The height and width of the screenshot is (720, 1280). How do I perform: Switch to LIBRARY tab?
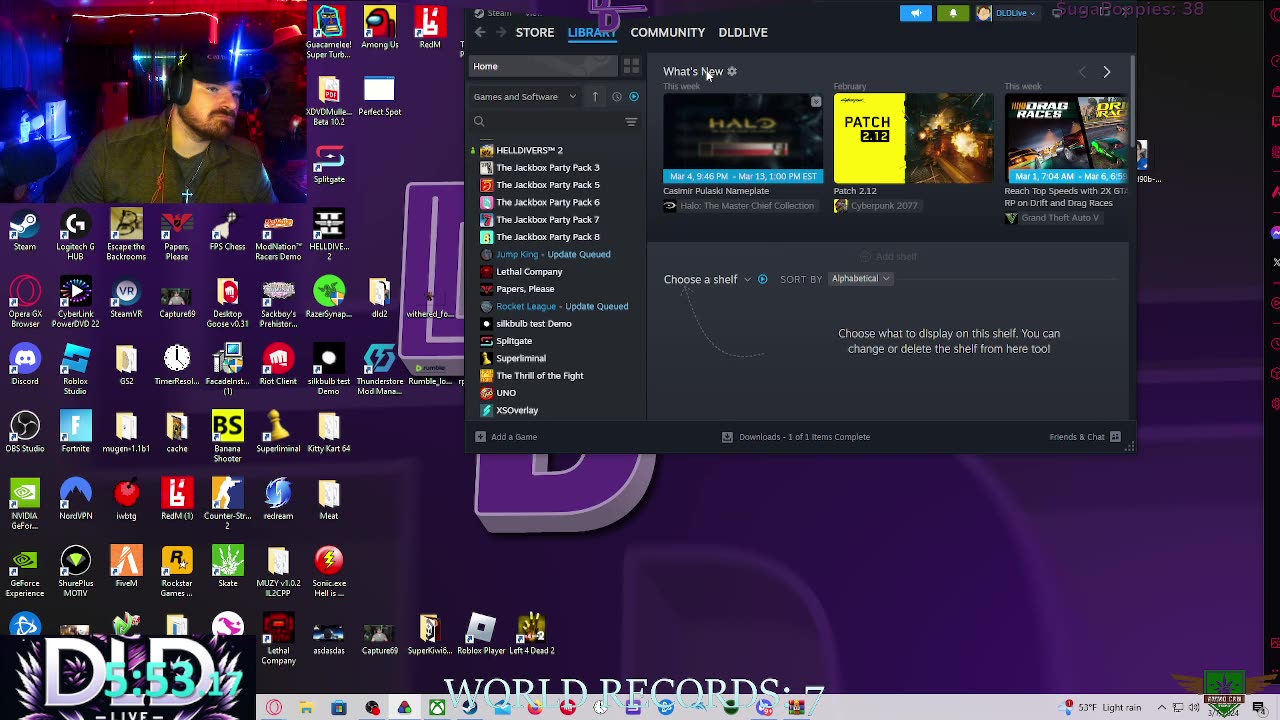(x=592, y=32)
